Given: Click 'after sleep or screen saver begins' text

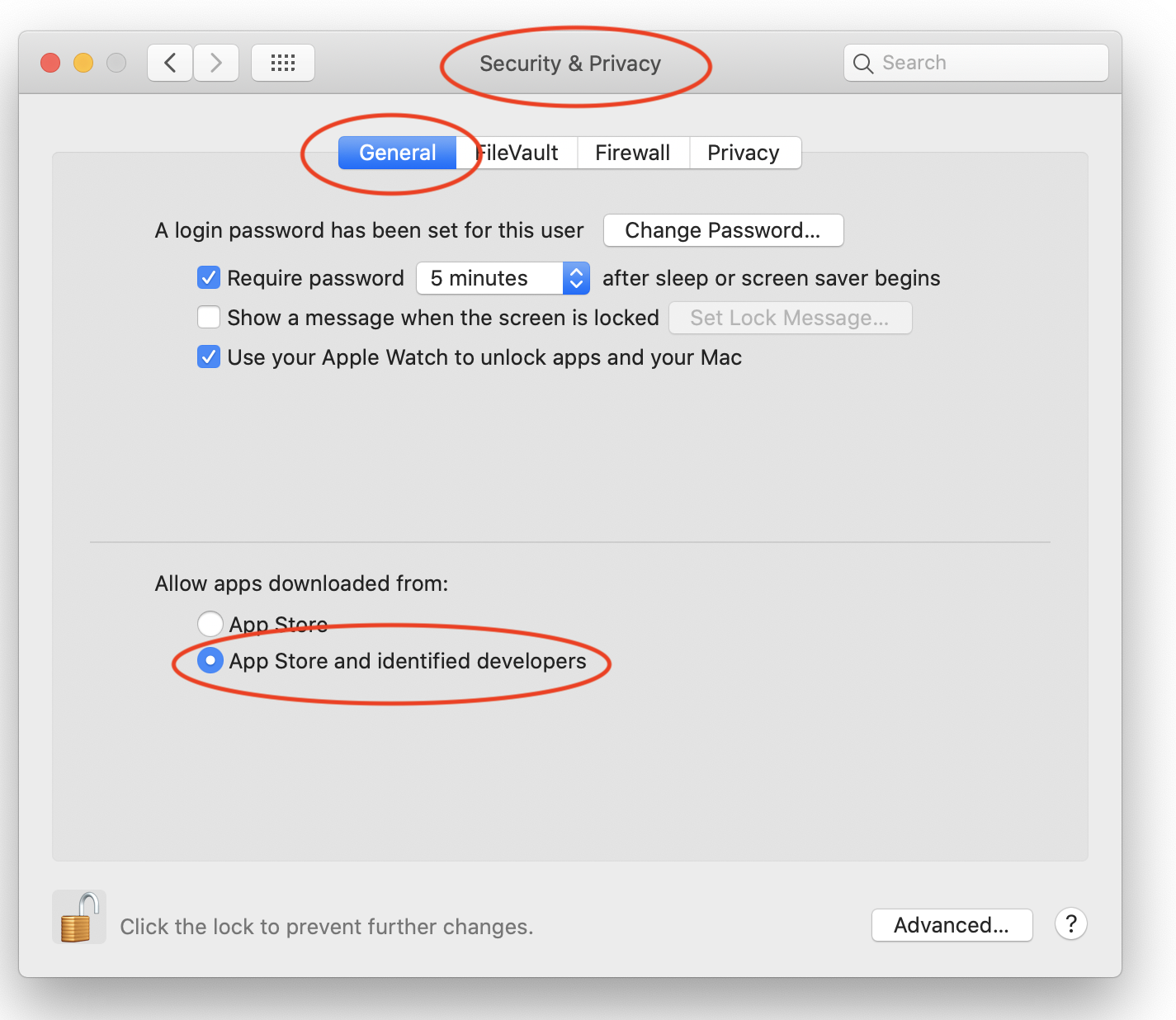Looking at the screenshot, I should [772, 278].
